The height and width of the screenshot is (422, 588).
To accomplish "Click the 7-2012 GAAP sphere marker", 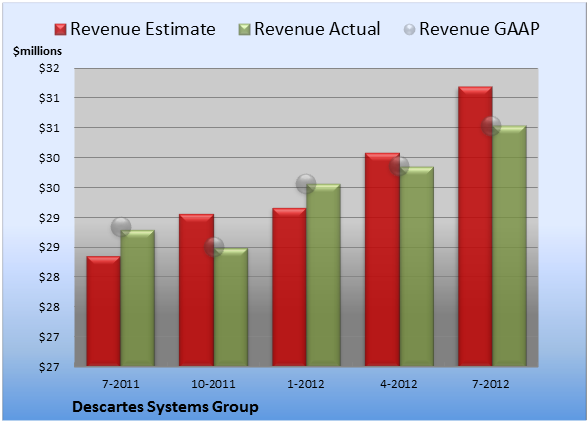I will (x=491, y=126).
